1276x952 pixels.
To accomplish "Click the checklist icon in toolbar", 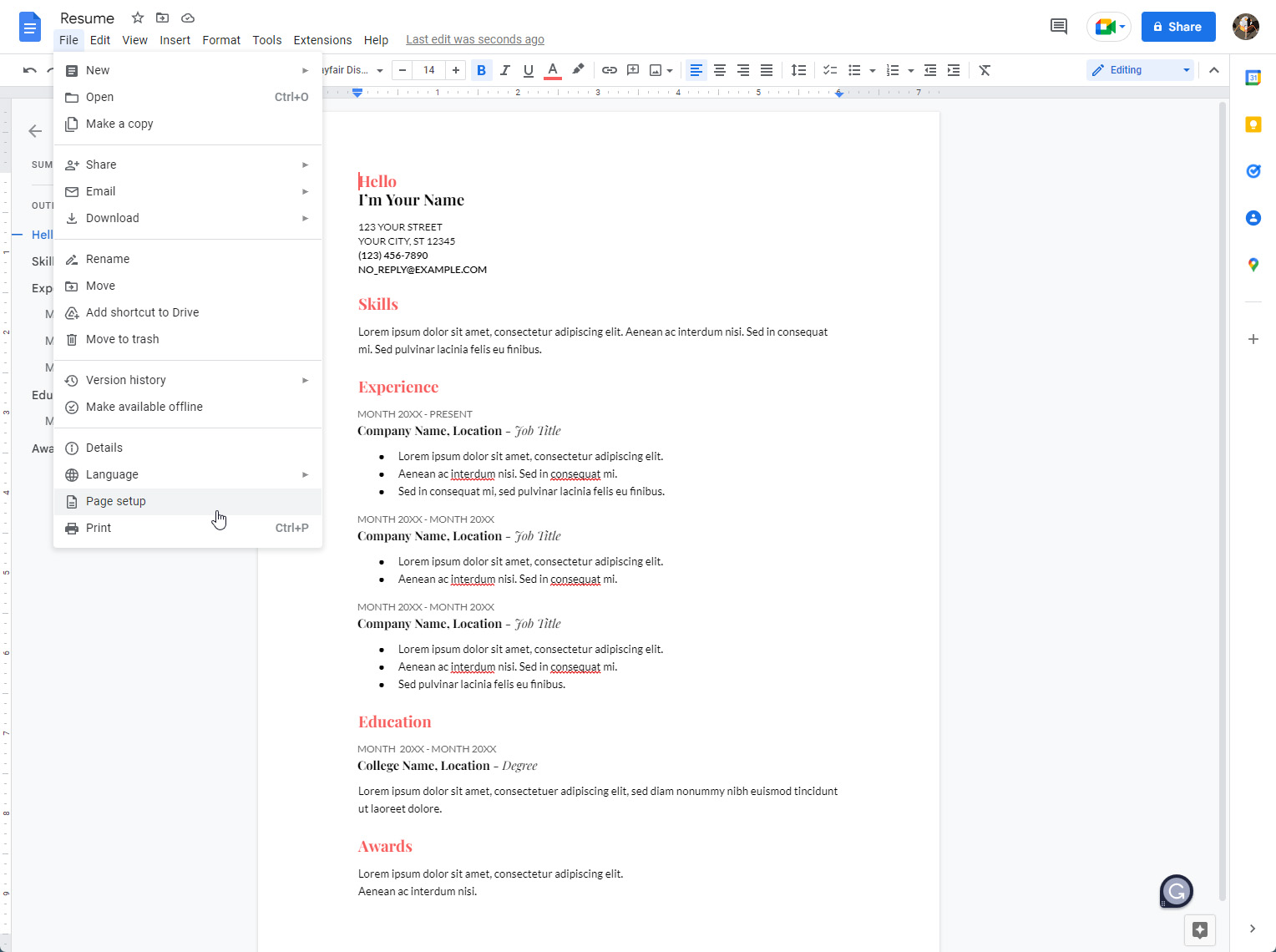I will 830,70.
